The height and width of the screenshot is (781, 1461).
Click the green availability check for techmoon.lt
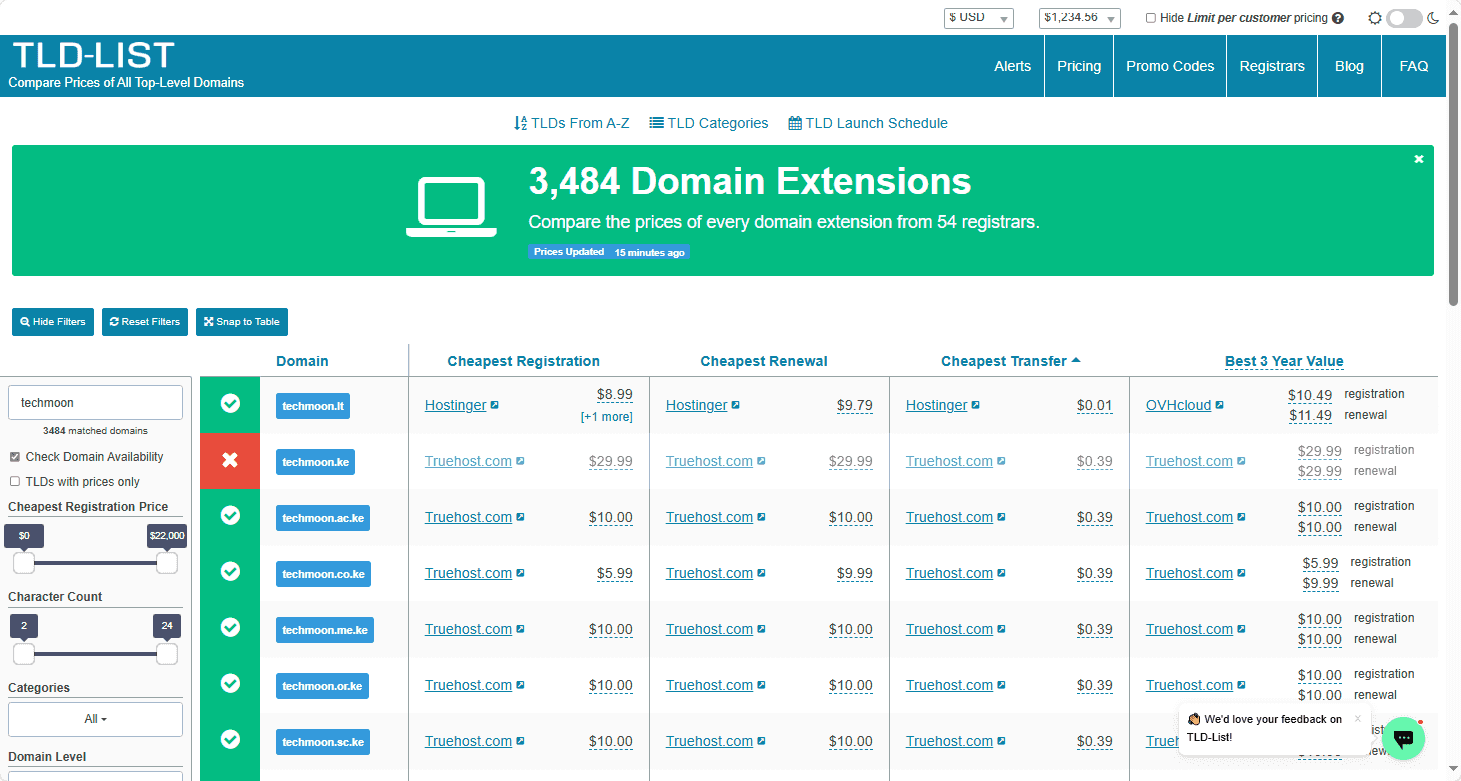tap(230, 403)
